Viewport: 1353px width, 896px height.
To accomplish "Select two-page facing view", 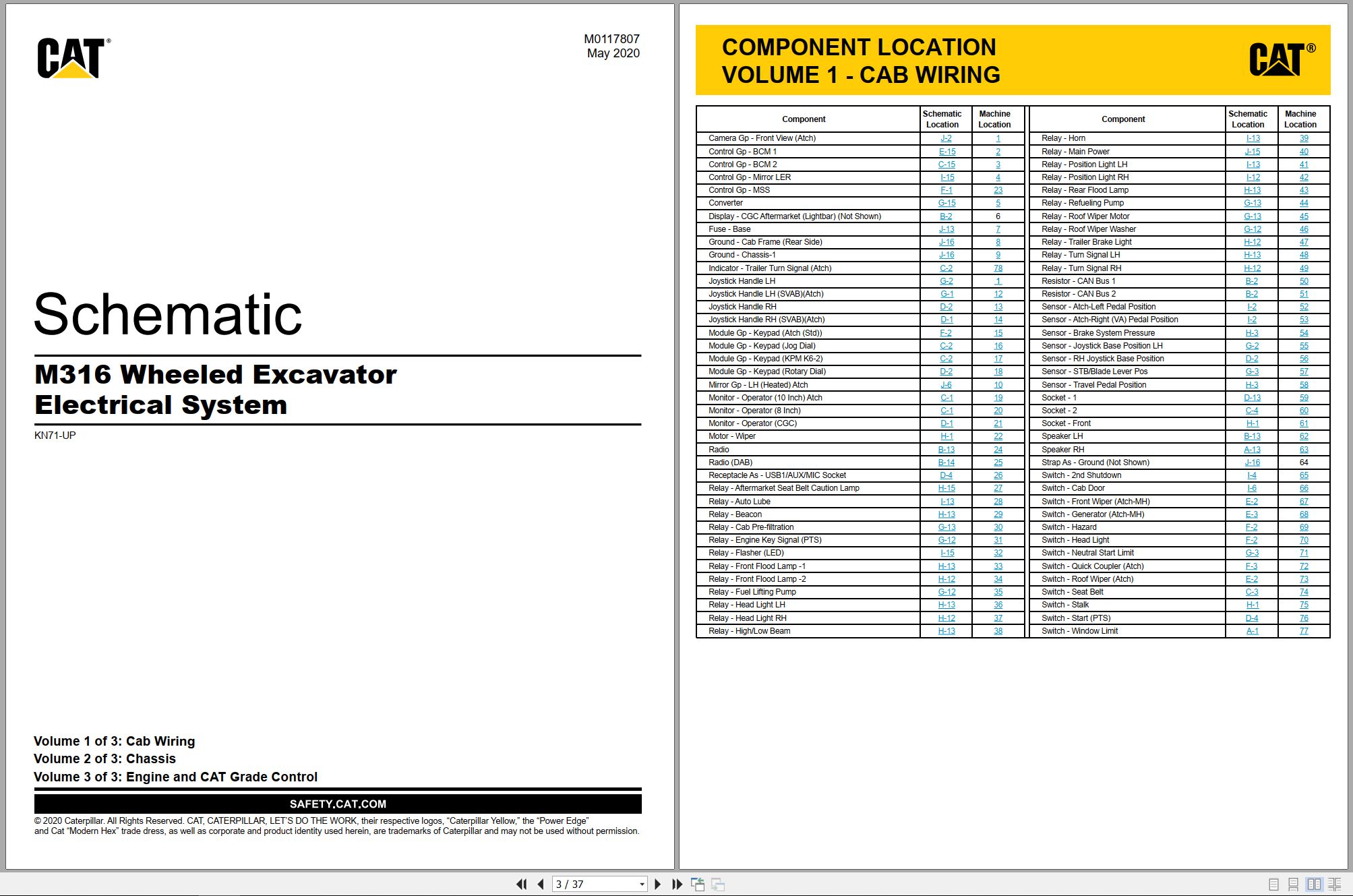I will pos(1314,885).
